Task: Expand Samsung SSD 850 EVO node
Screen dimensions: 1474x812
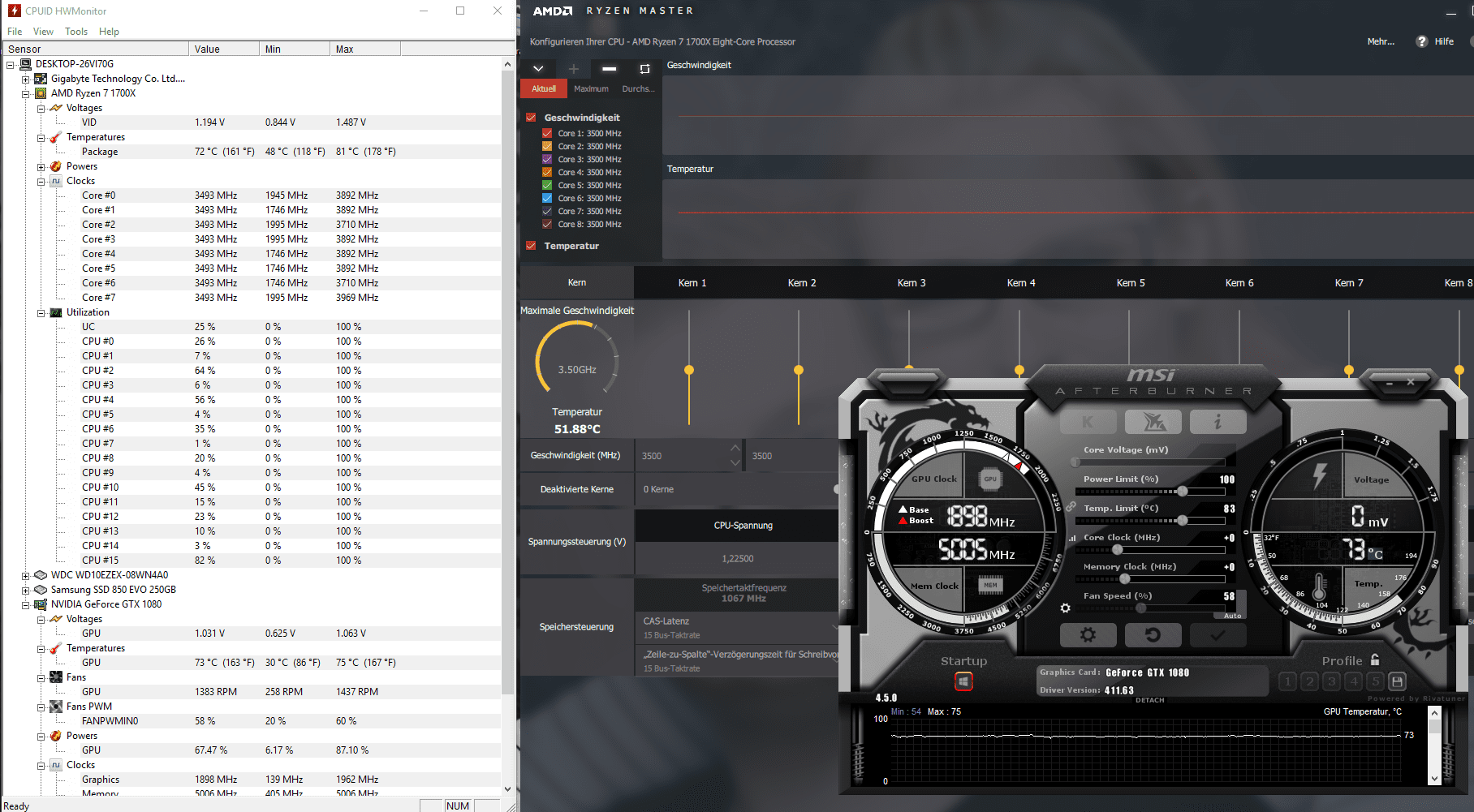Action: 25,591
